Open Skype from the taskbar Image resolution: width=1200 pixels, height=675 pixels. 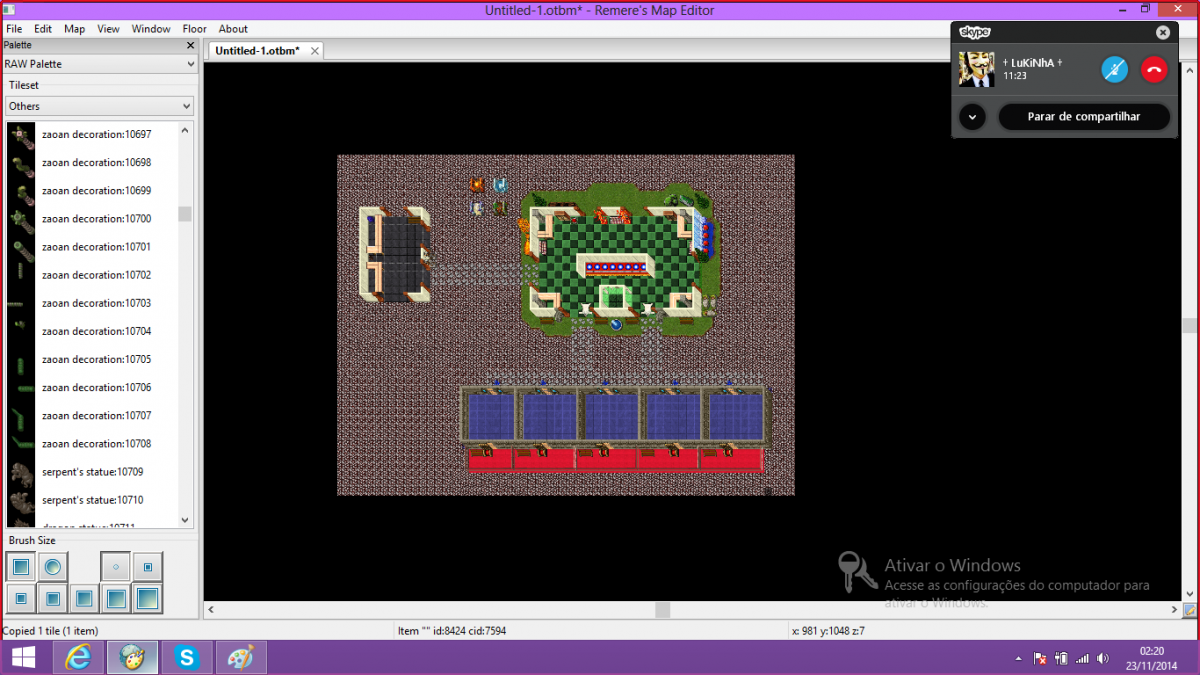187,657
